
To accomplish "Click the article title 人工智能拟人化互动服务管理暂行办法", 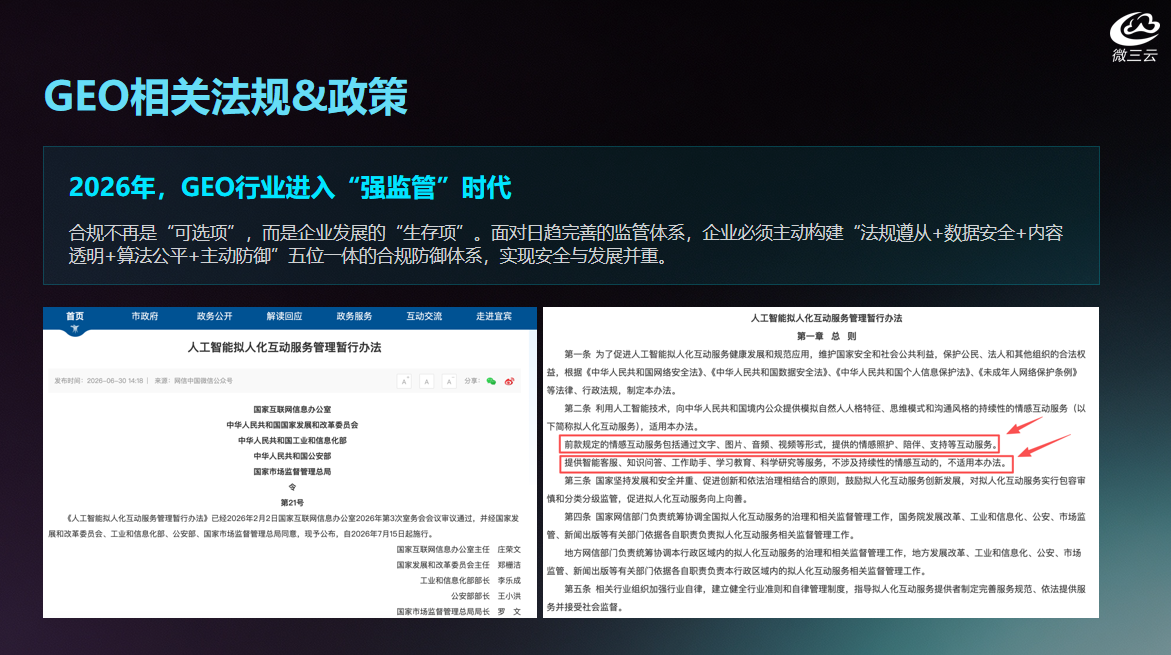I will (x=285, y=347).
